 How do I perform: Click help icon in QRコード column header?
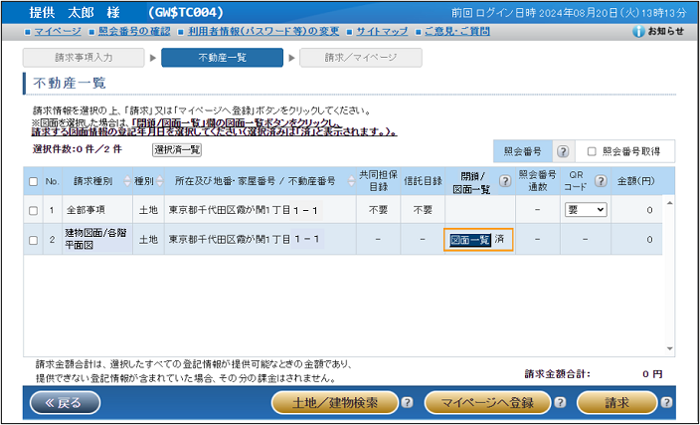click(601, 181)
